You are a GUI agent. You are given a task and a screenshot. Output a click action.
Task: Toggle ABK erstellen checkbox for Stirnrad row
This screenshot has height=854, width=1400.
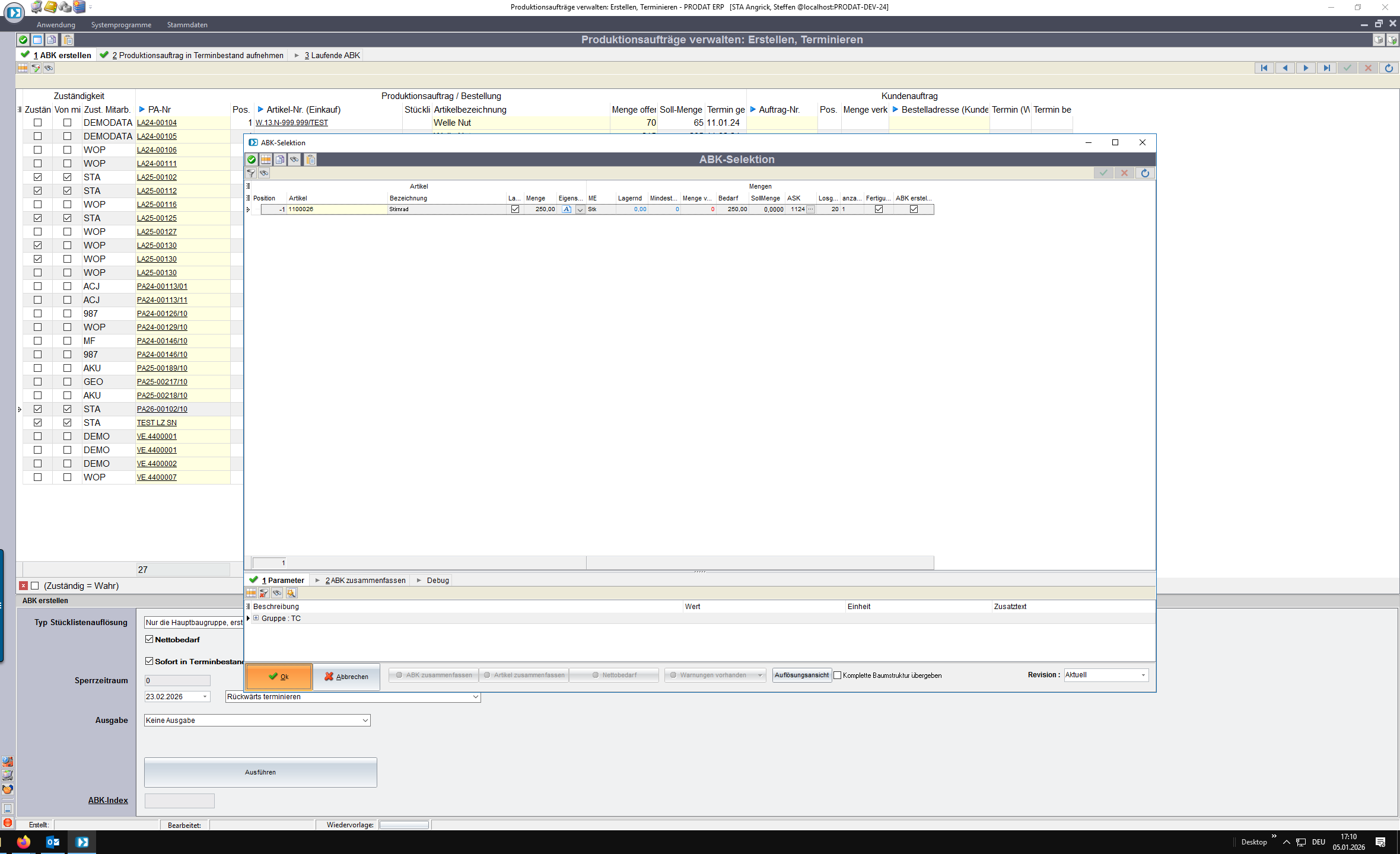pos(914,209)
